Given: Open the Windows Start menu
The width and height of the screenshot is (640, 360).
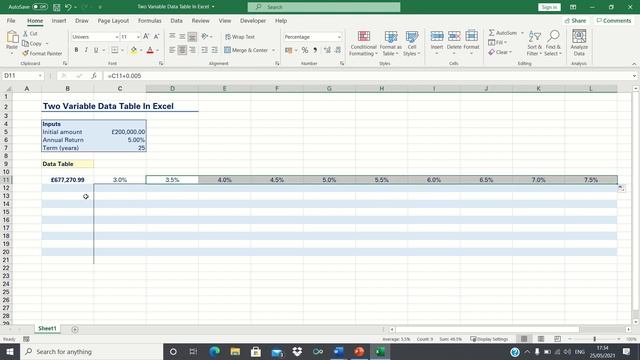Looking at the screenshot, I should pyautogui.click(x=10, y=351).
